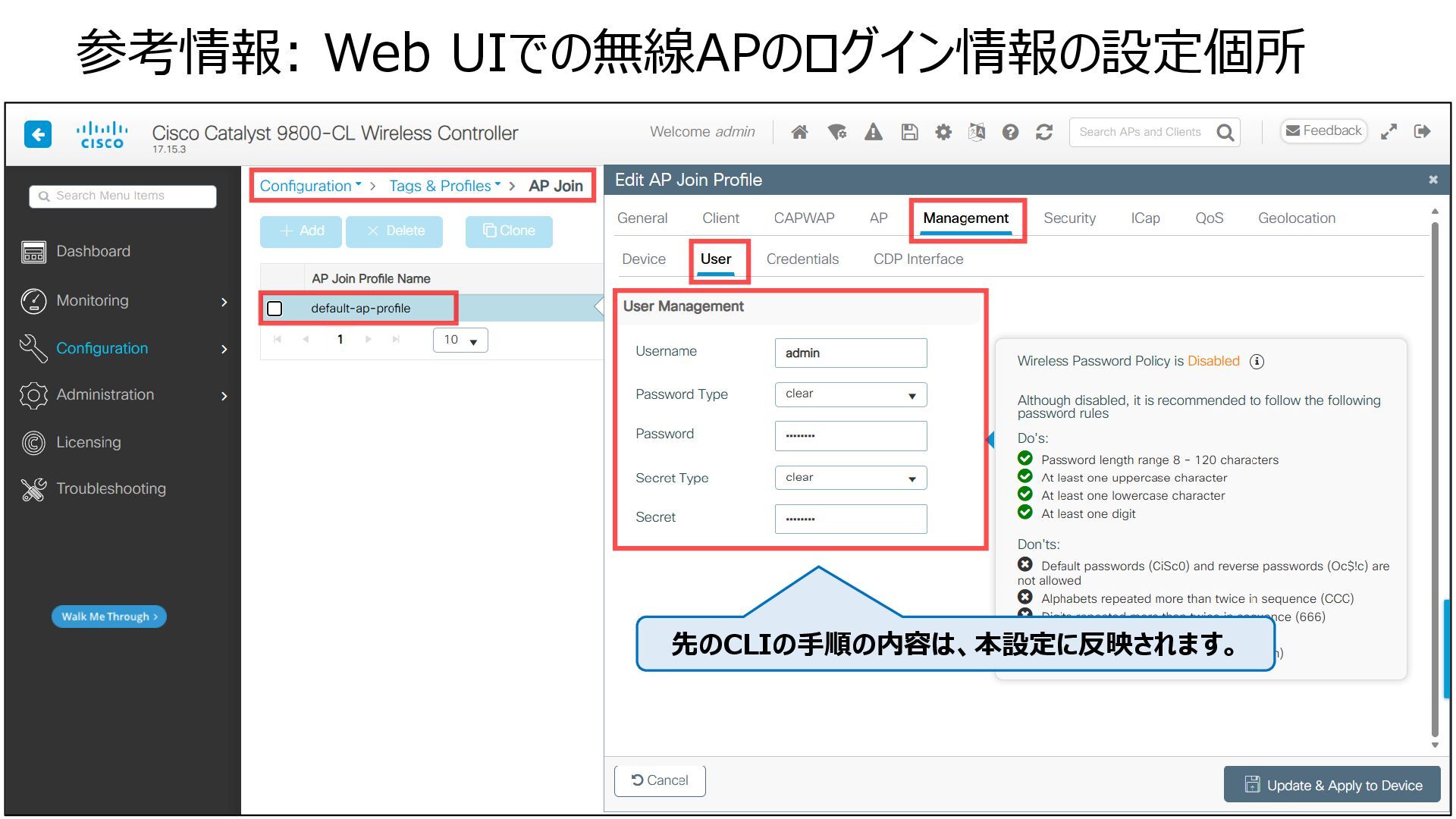The image size is (1456, 819).
Task: Check the default-ap-profile checkbox
Action: pos(275,309)
